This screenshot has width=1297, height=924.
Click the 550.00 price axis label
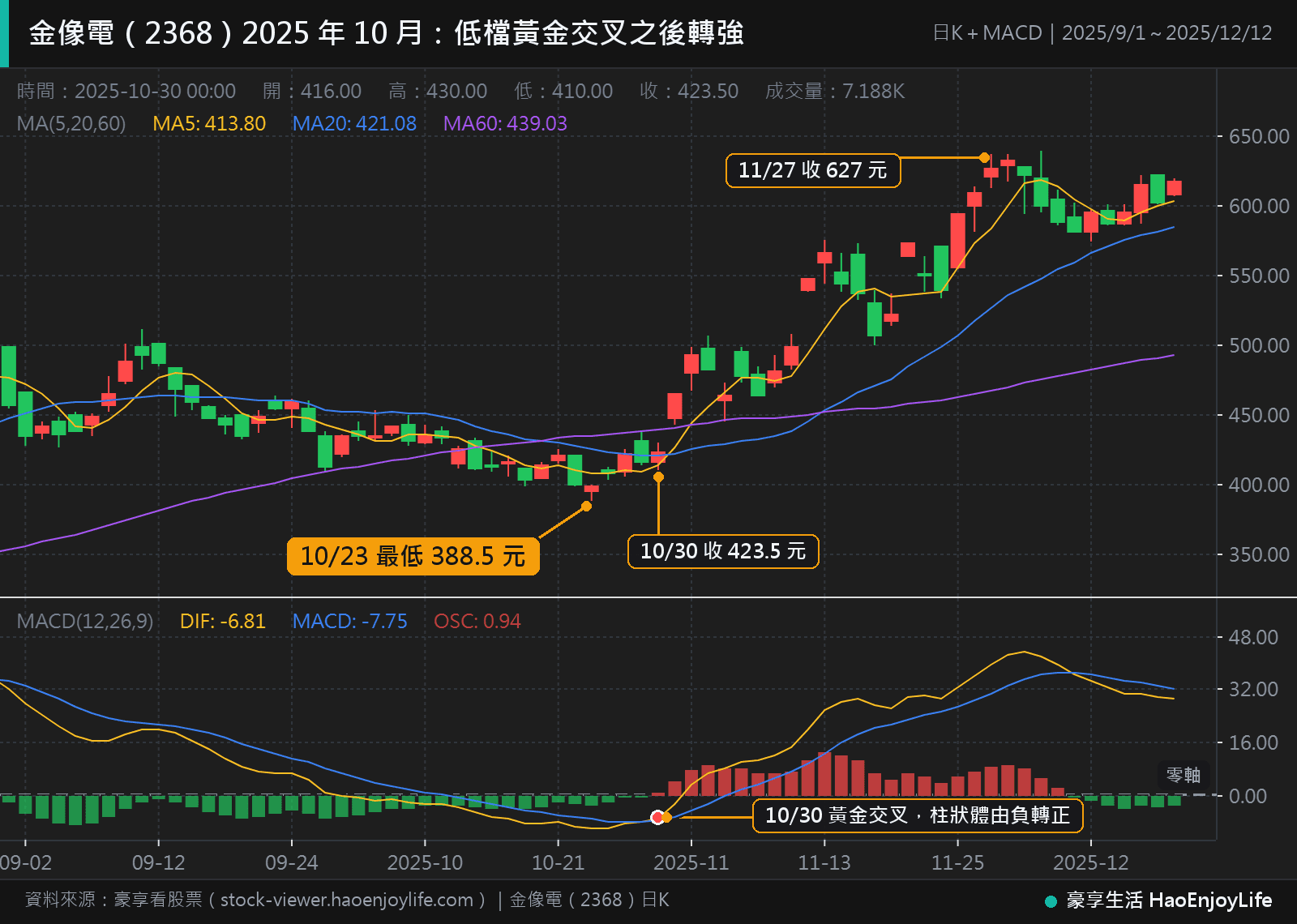pos(1259,276)
